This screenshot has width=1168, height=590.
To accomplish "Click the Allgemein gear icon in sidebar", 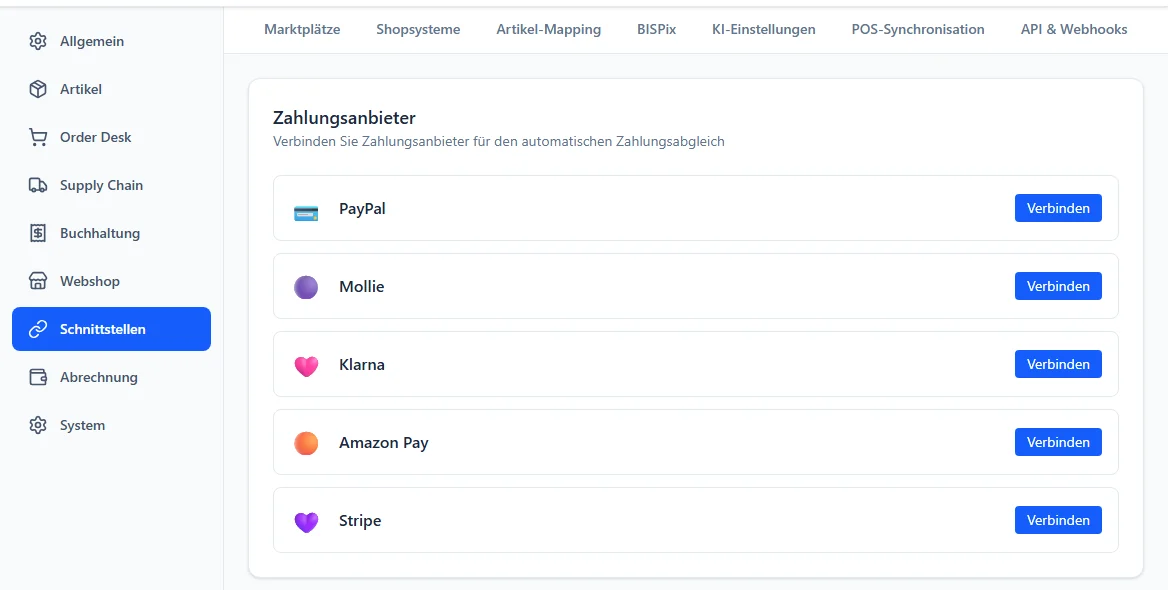I will point(37,41).
